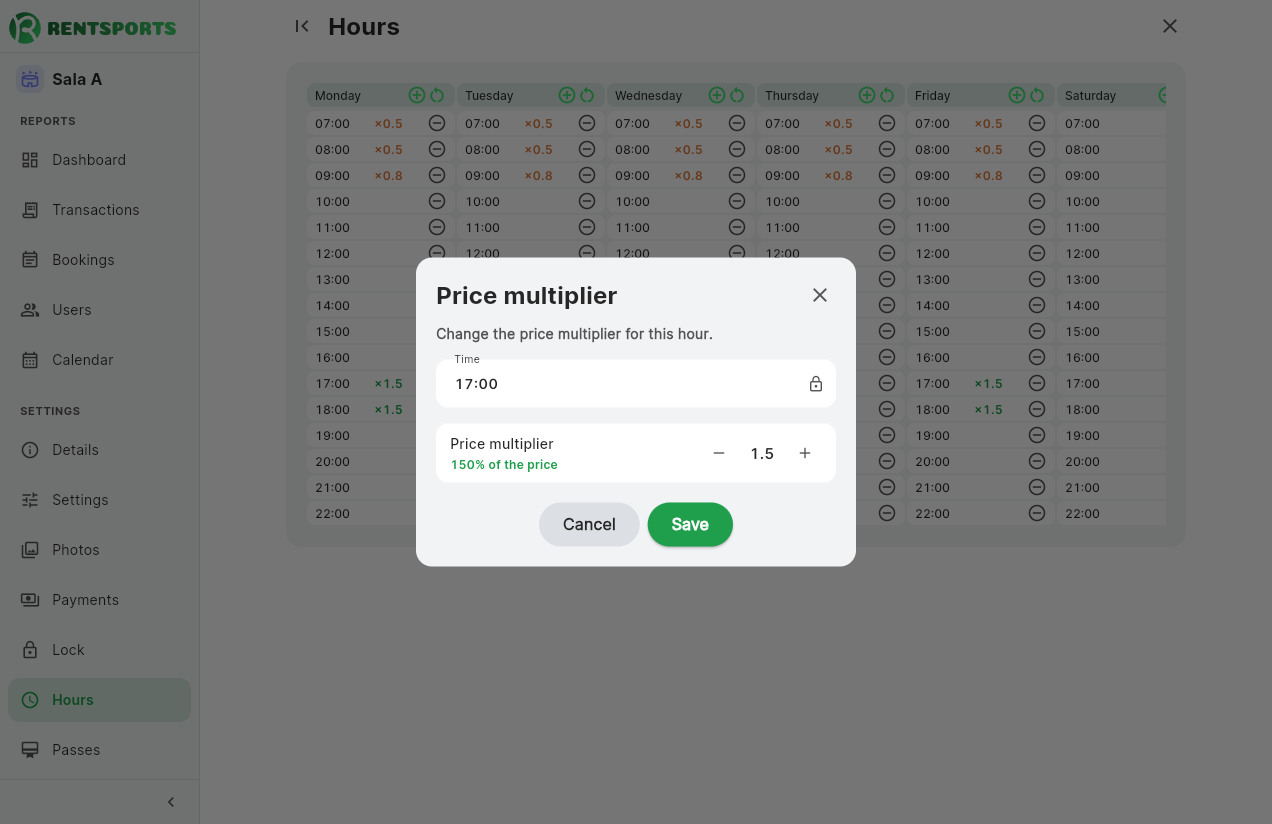
Task: Click the lock icon in the Time field
Action: pyautogui.click(x=816, y=384)
